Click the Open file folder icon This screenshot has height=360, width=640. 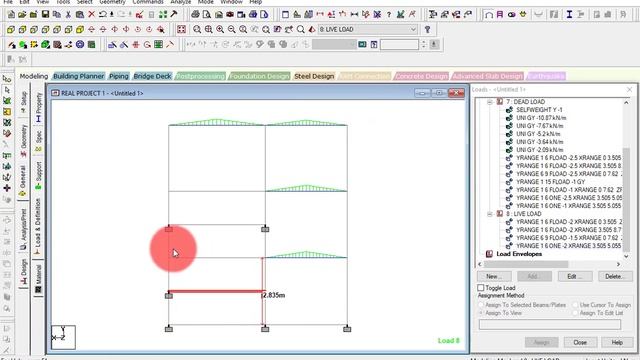[x=22, y=15]
